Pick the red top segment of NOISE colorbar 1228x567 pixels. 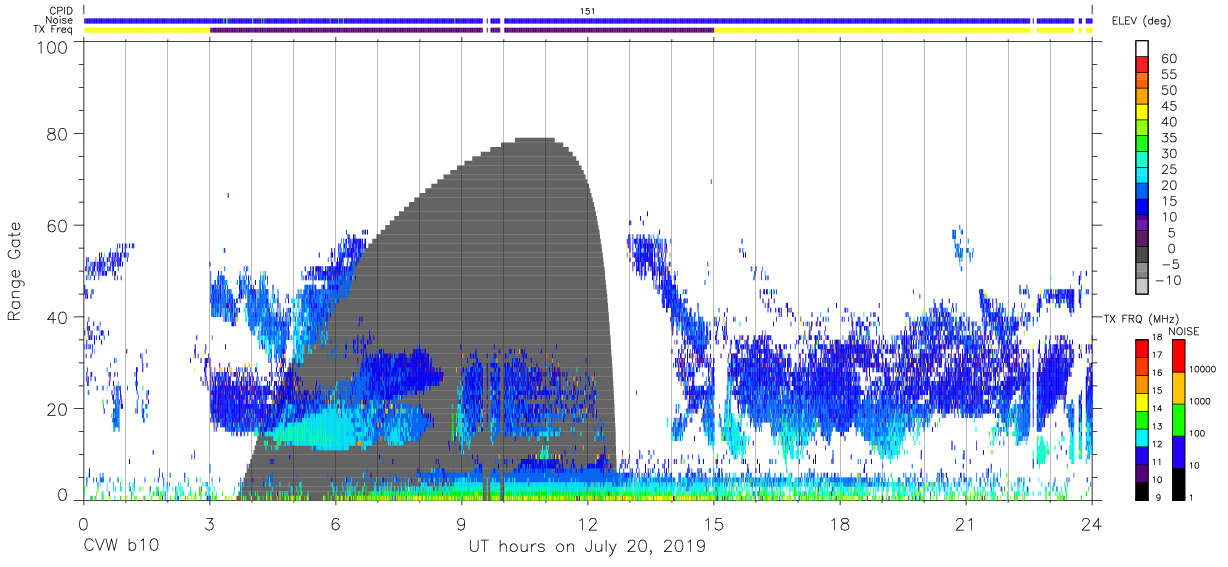tap(1180, 355)
